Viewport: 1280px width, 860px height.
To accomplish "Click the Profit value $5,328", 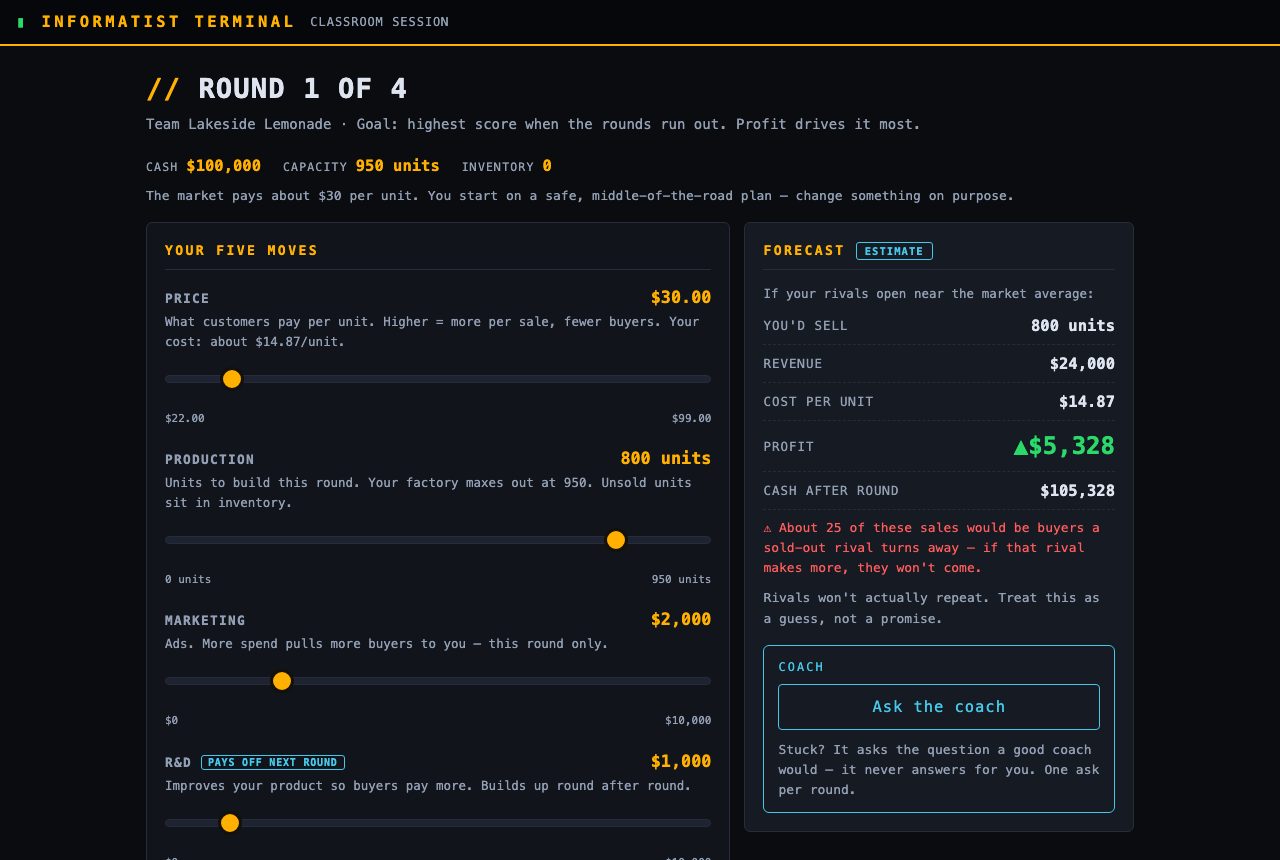I will [x=1064, y=446].
